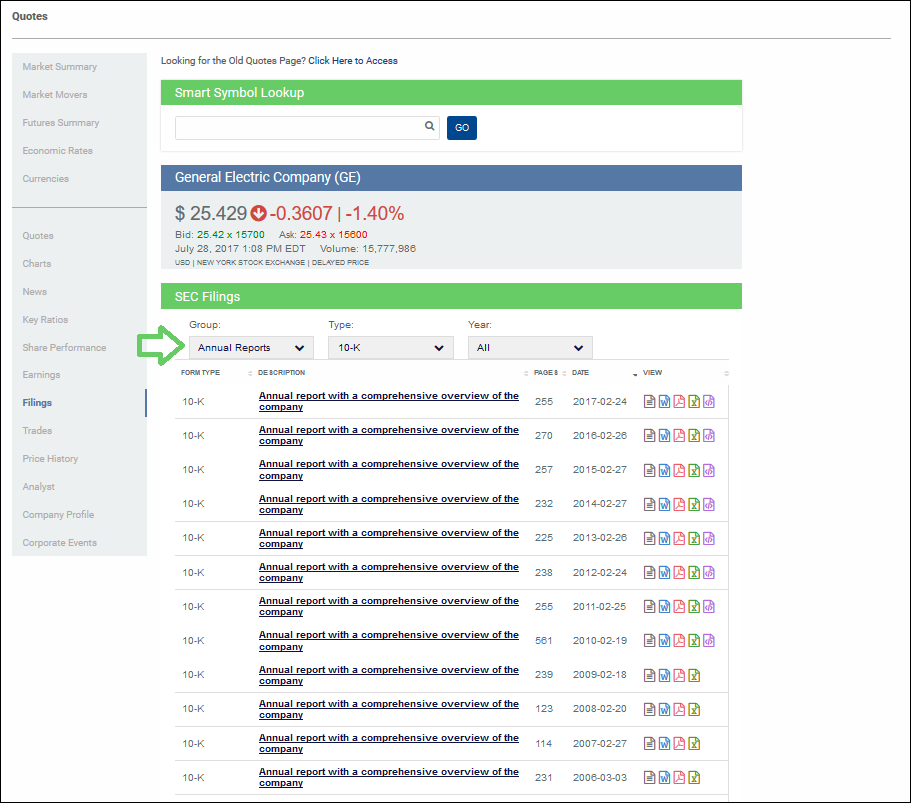Open PDF version of 2017-02-24 filing
The width and height of the screenshot is (911, 803).
[x=679, y=402]
